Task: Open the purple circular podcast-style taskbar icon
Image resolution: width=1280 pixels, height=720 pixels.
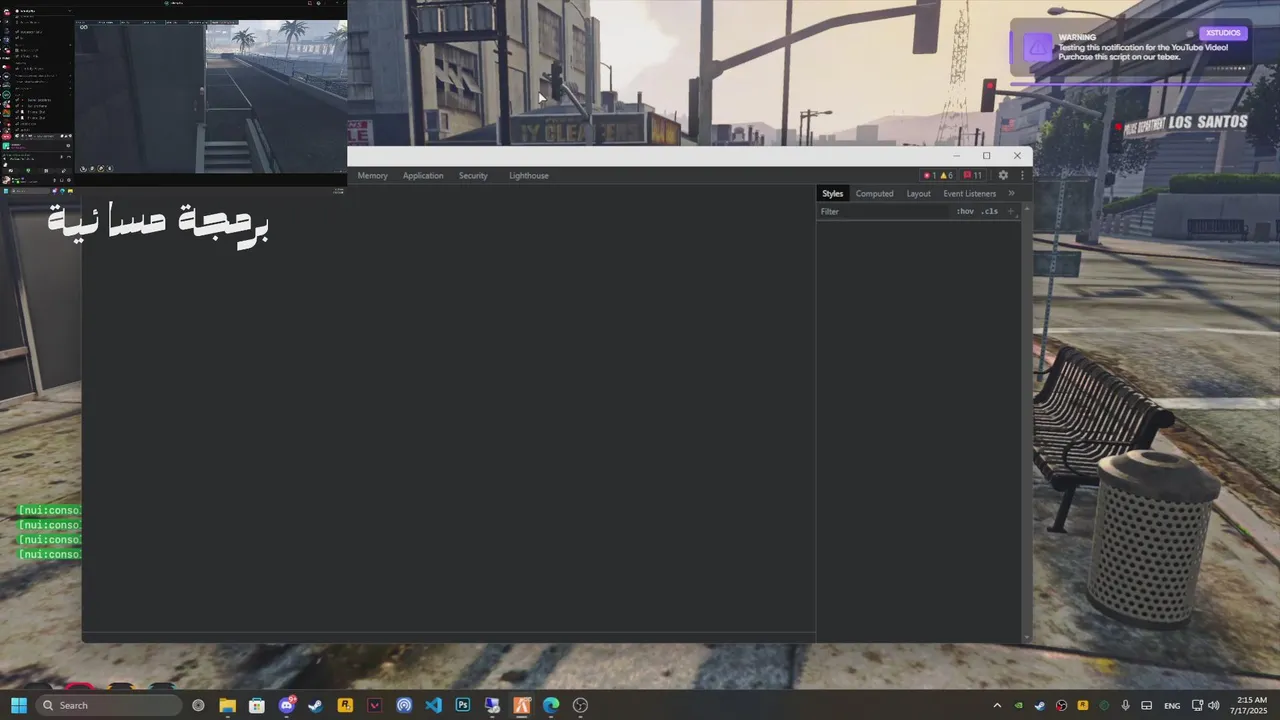Action: click(404, 705)
